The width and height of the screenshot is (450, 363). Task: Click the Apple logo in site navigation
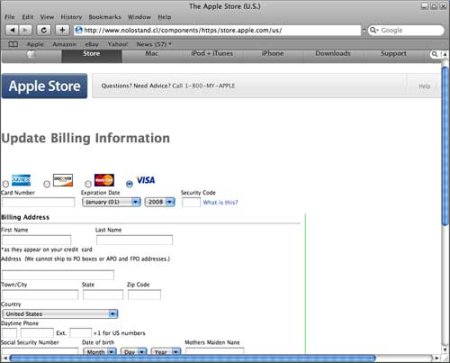tap(31, 54)
